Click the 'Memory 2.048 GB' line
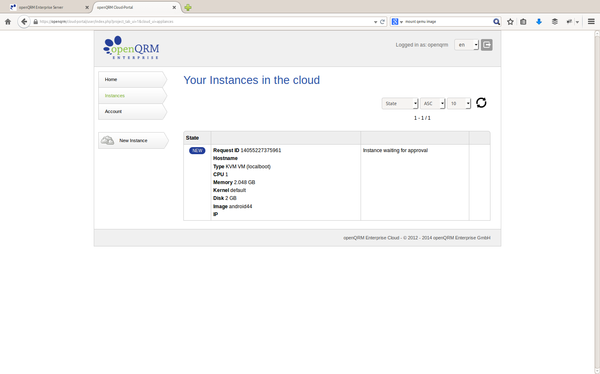 (234, 182)
